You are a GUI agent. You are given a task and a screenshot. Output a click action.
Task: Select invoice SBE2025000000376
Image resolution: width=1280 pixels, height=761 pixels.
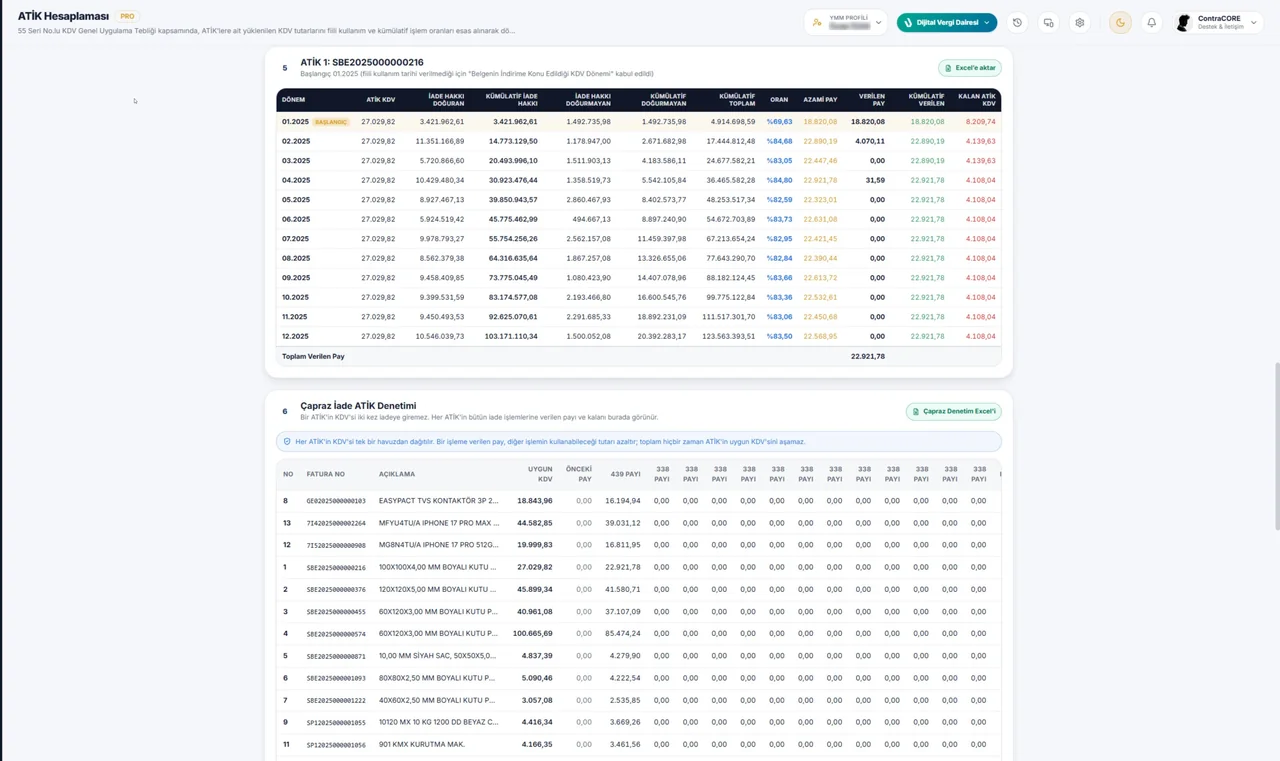(x=336, y=590)
